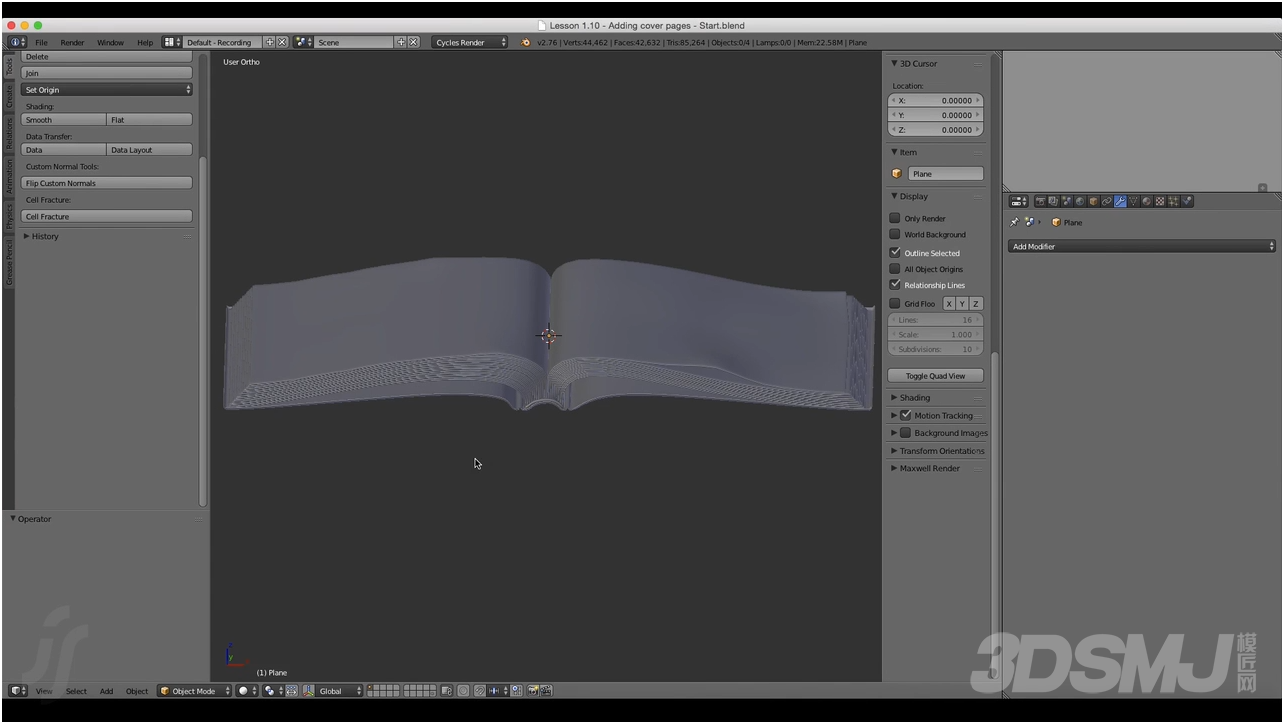The width and height of the screenshot is (1284, 724).
Task: Open the Render properties tab (camera icon)
Action: tap(1040, 201)
